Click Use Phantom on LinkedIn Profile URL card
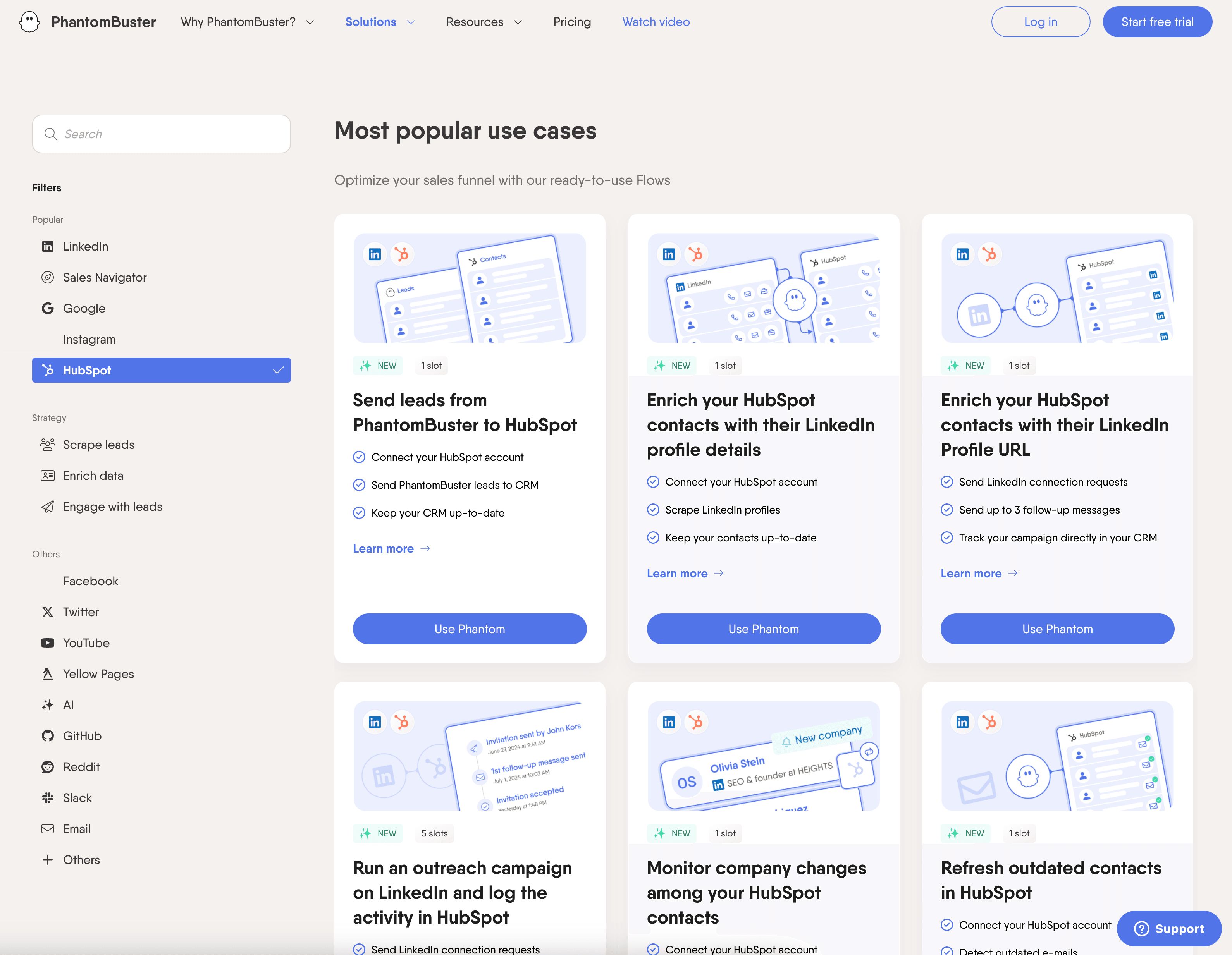This screenshot has height=955, width=1232. [1058, 629]
